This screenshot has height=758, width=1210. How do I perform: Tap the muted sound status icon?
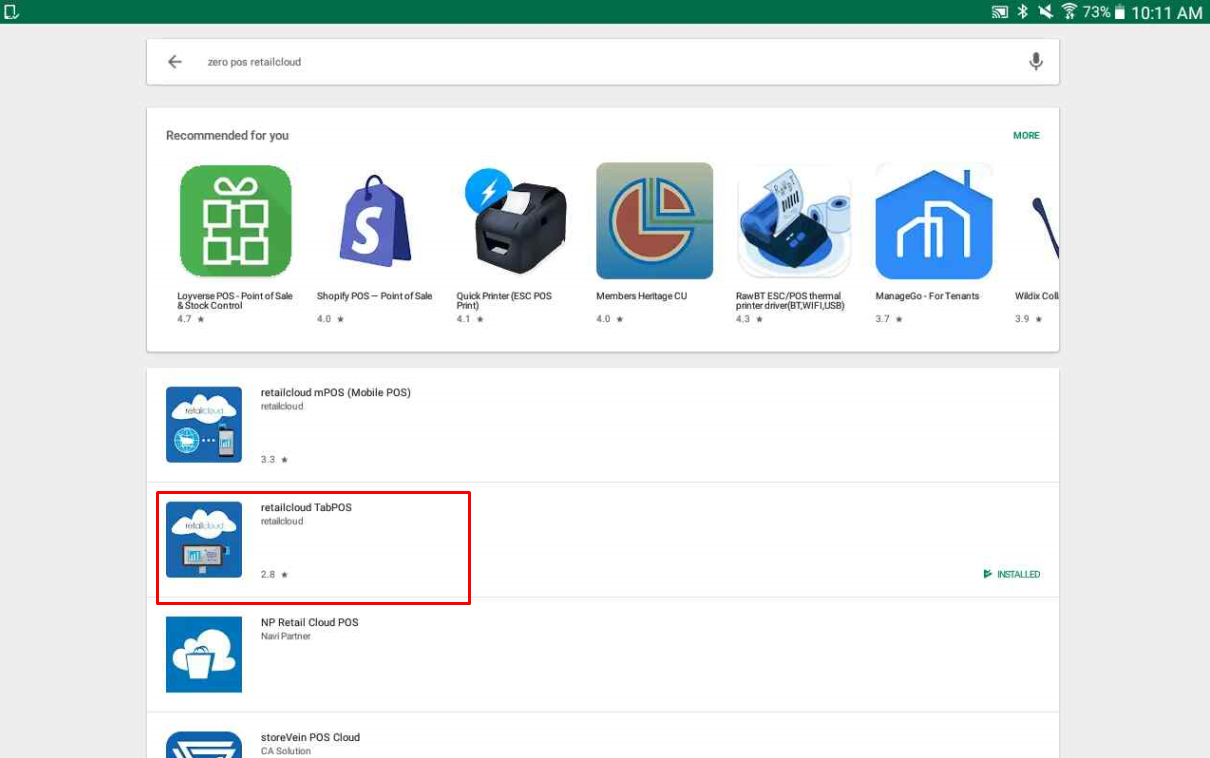pyautogui.click(x=1046, y=12)
